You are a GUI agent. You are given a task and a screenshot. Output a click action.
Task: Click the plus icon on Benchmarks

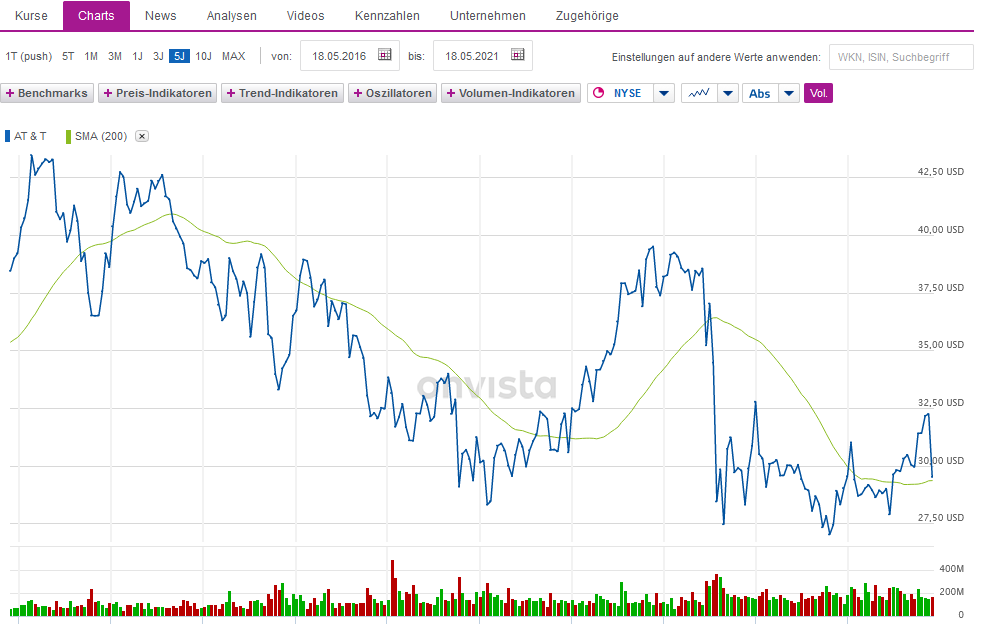point(10,93)
